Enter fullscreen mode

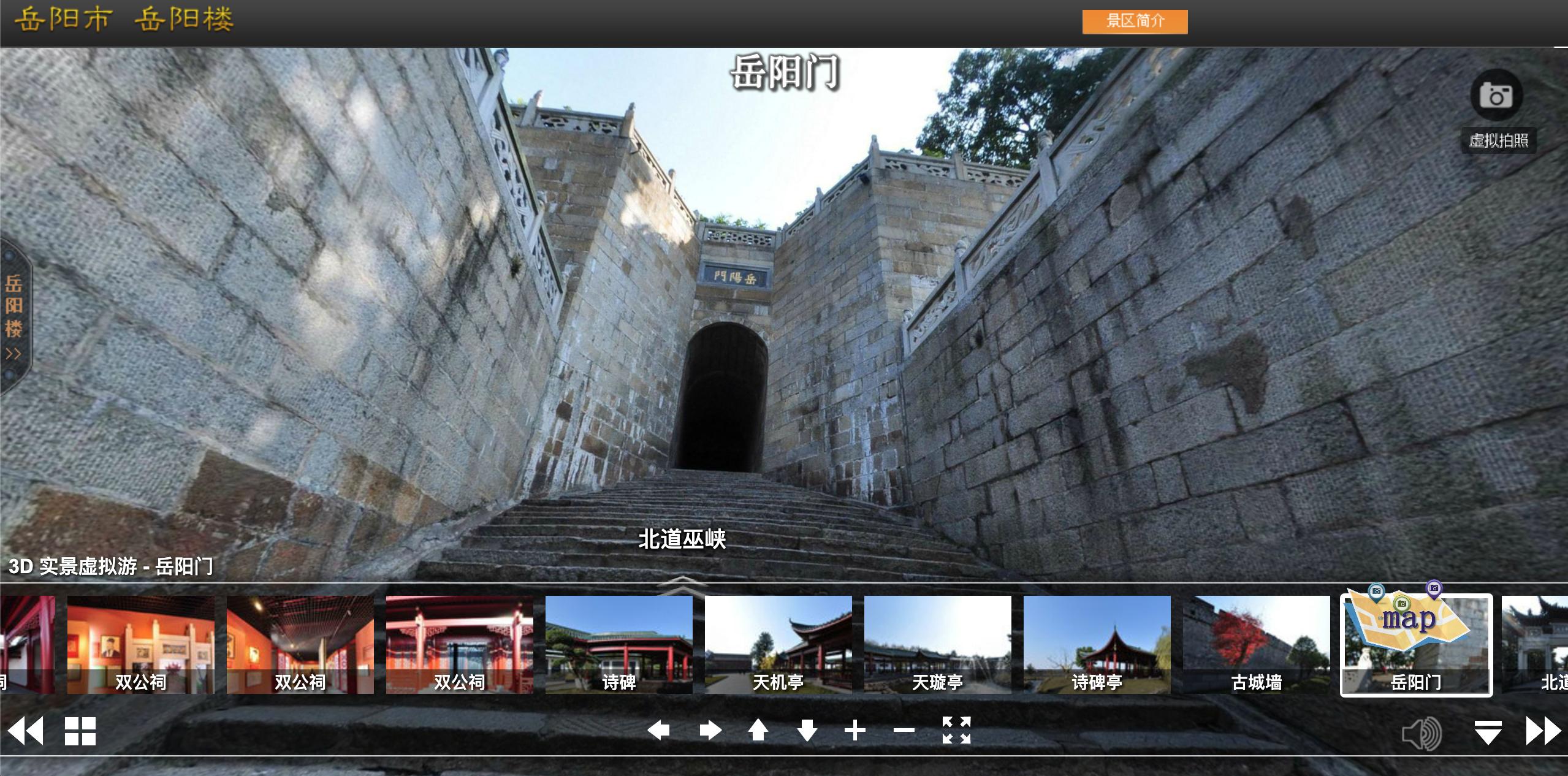(x=956, y=730)
